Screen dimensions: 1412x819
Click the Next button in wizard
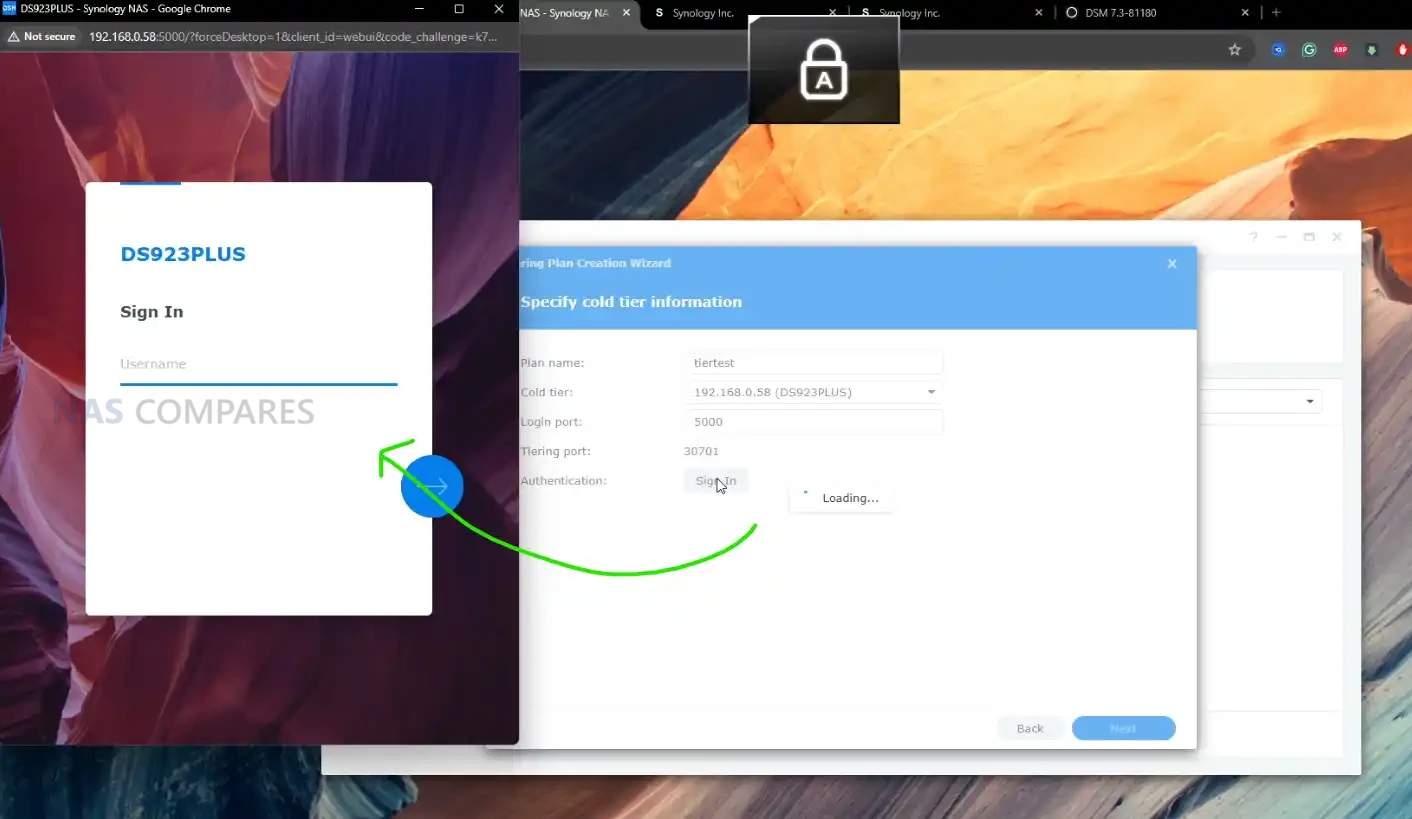1122,728
